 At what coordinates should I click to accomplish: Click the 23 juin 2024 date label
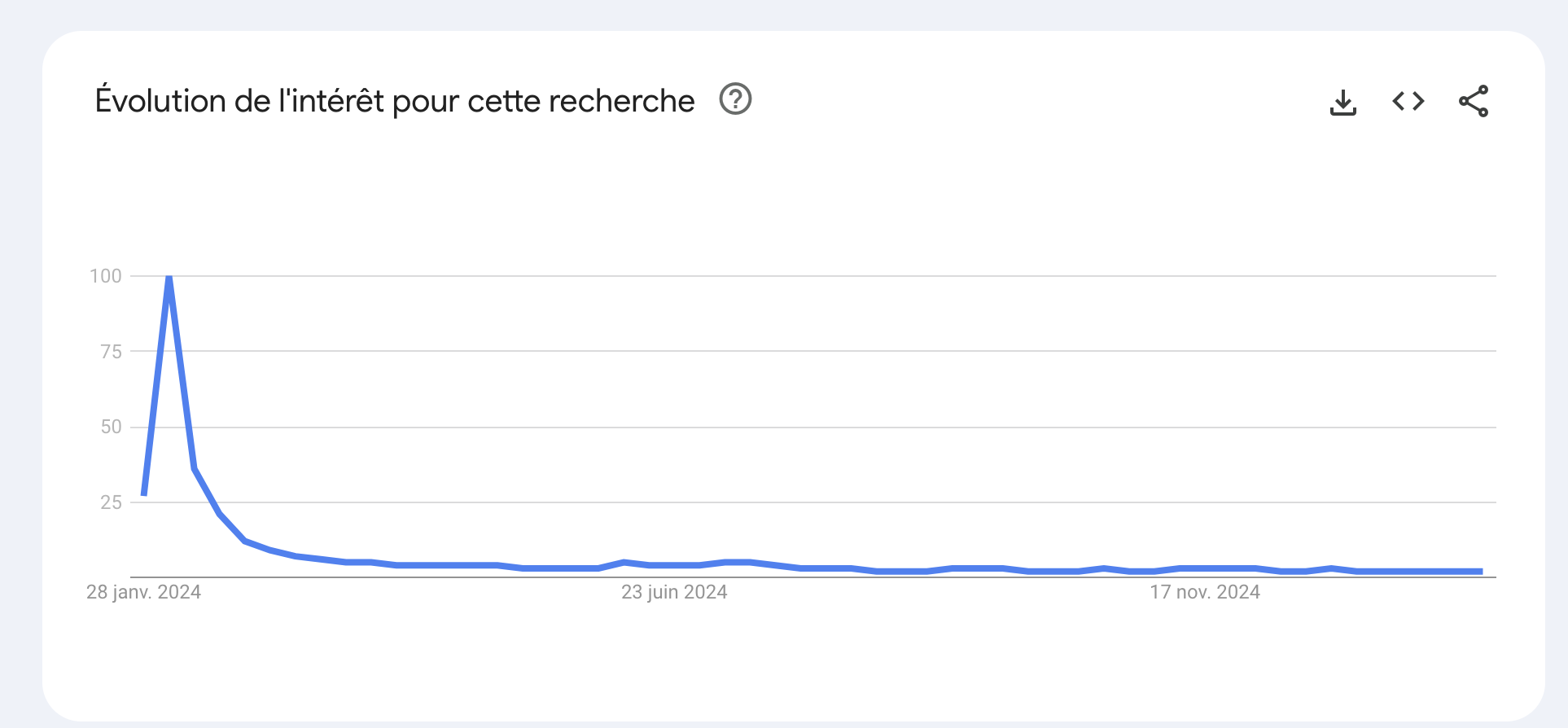coord(674,592)
